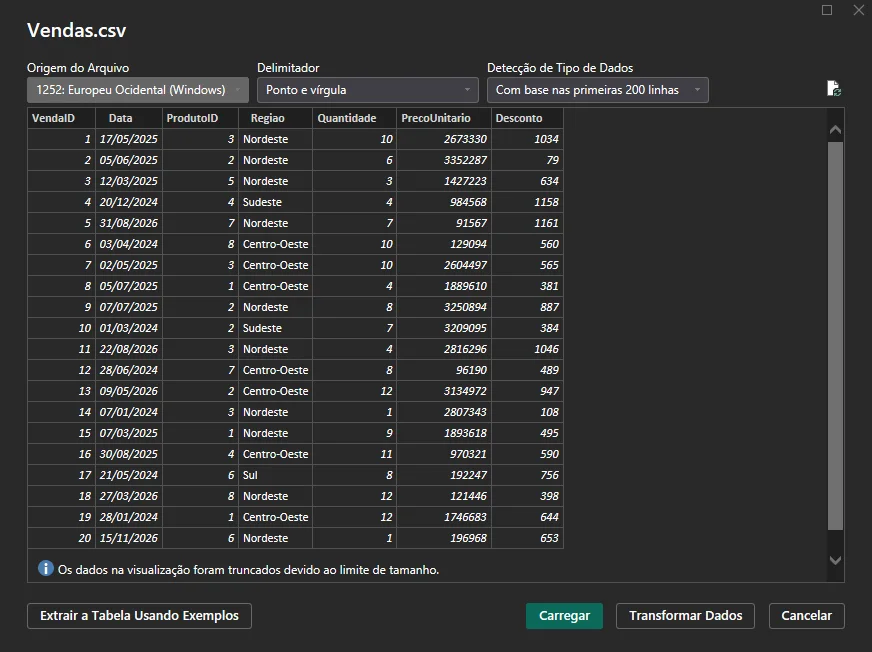Viewport: 872px width, 652px height.
Task: Click the date cell 28/01/2024
Action: (x=129, y=517)
